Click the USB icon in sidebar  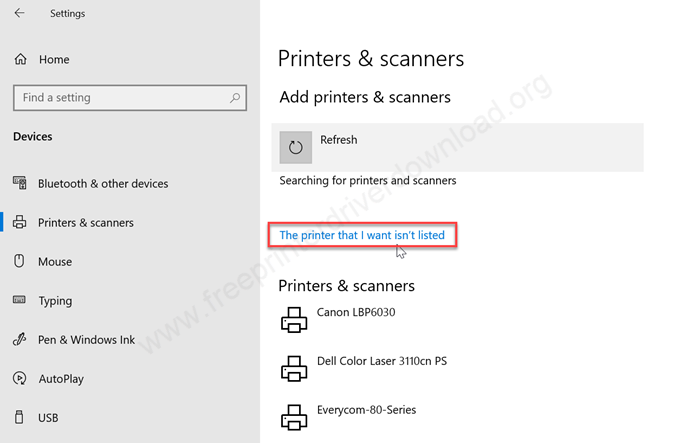pyautogui.click(x=19, y=417)
